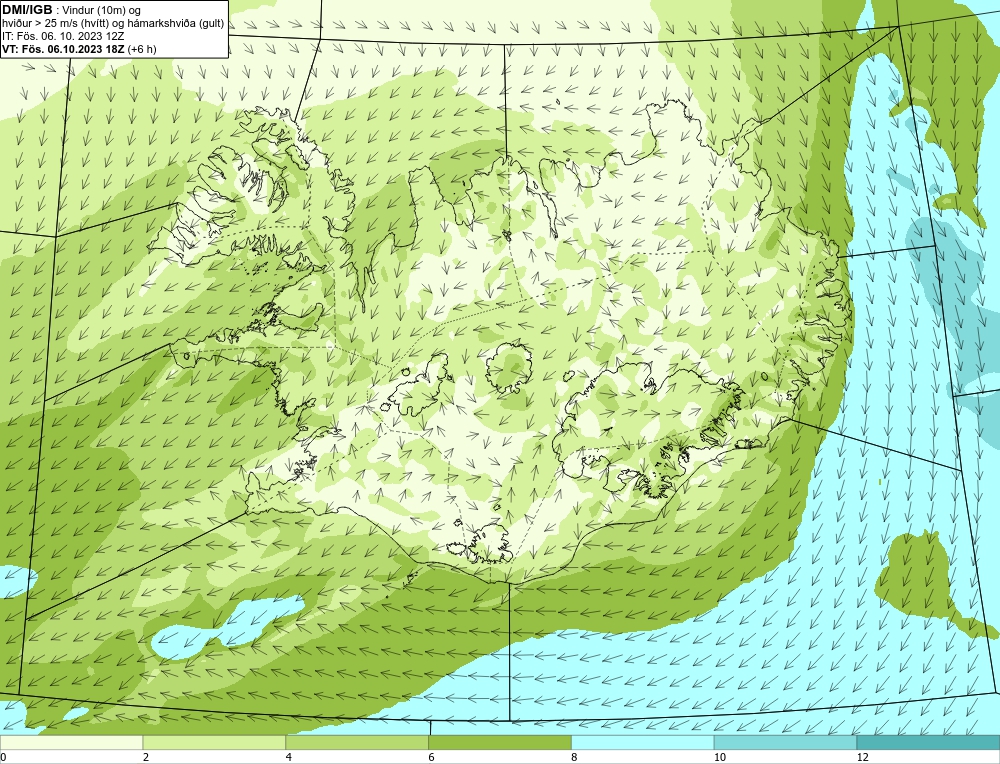Select the 8–10 m/s light cyan swatch
The width and height of the screenshot is (1000, 764).
[643, 743]
